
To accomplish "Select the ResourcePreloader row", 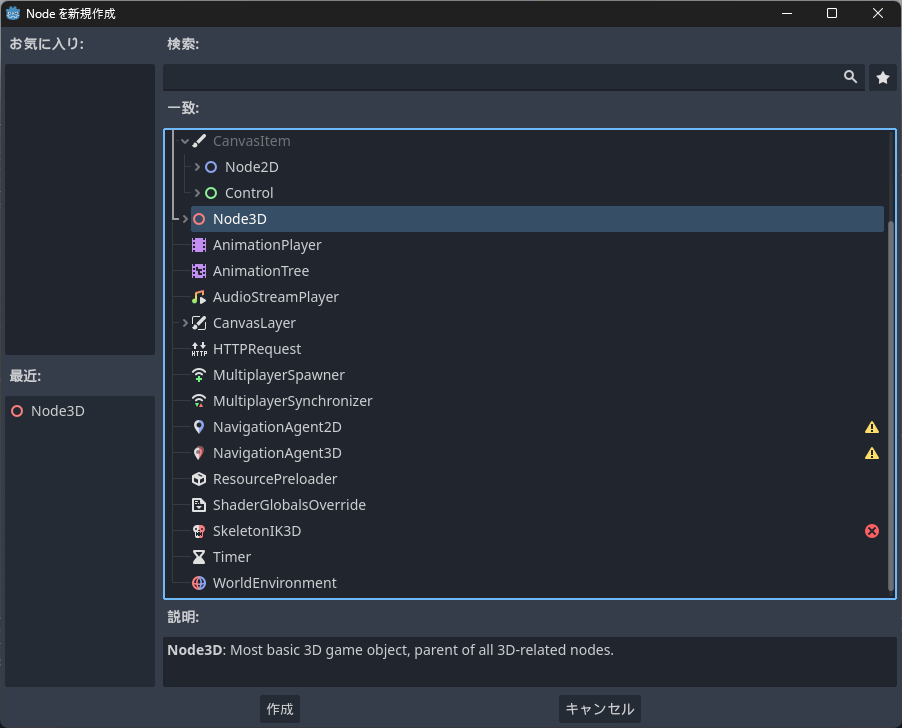I will point(537,479).
